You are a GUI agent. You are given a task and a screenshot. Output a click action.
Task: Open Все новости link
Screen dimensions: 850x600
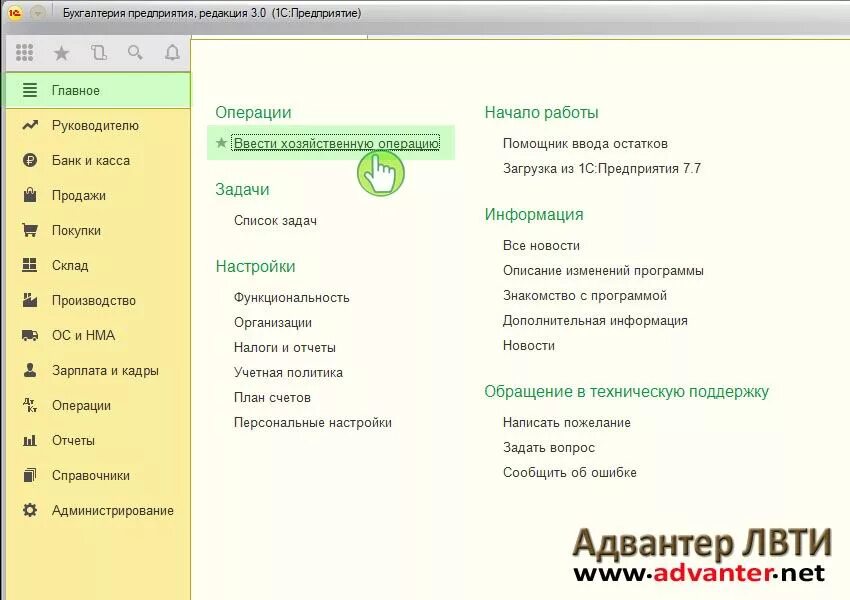point(541,246)
